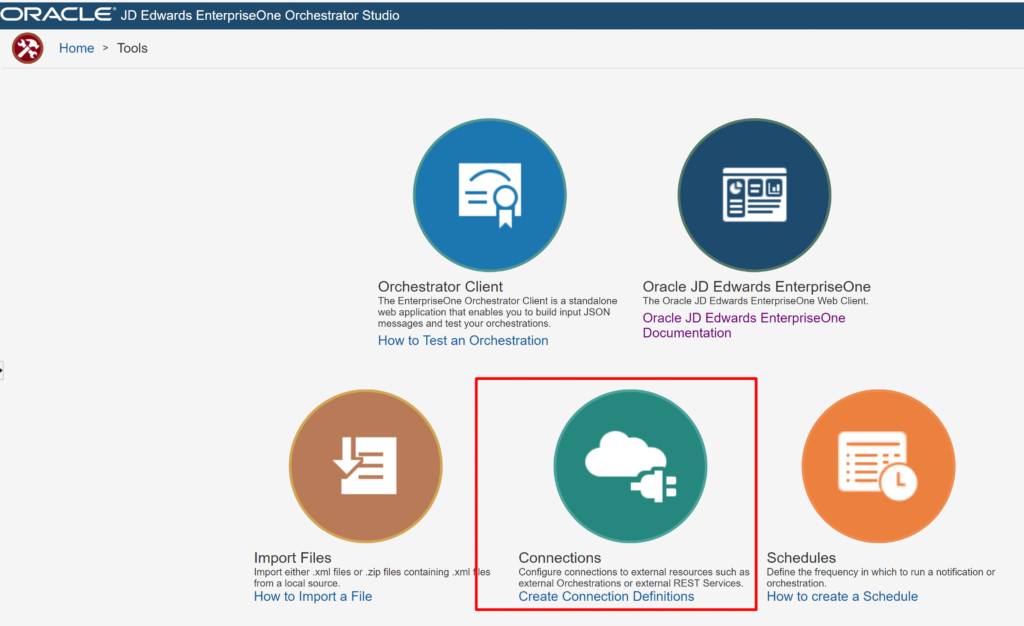Click the Connections title

pos(560,557)
